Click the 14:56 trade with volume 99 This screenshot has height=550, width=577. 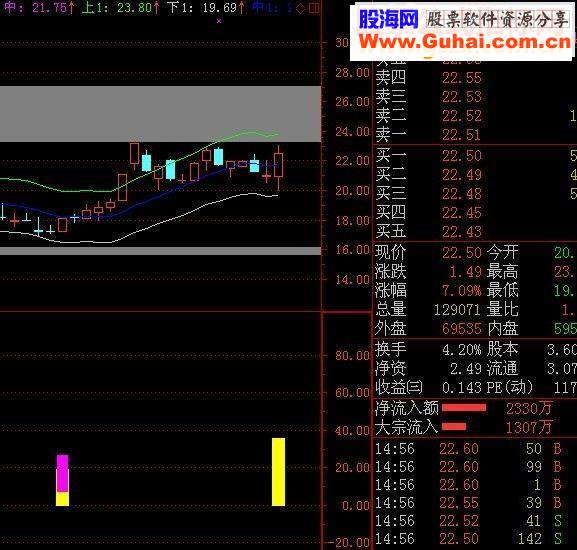(468, 467)
